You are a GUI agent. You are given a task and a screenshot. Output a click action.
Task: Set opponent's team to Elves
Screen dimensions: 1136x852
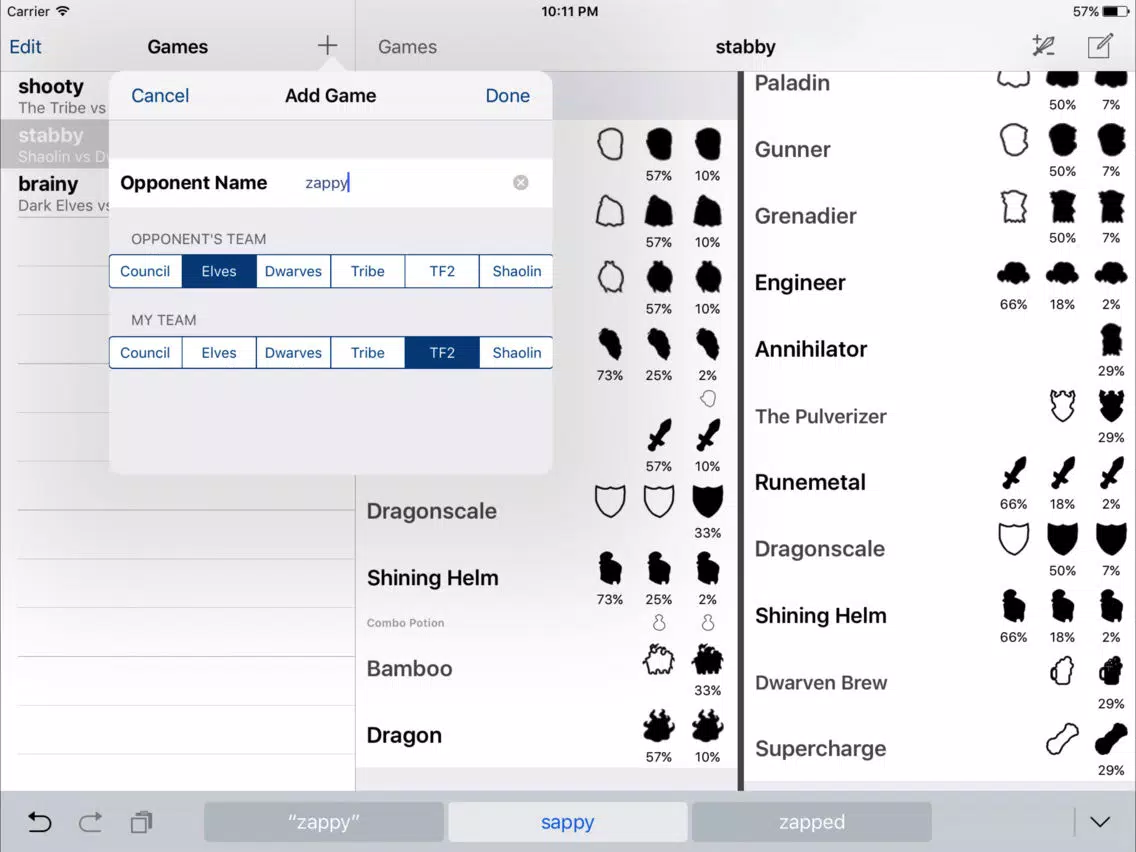click(219, 271)
